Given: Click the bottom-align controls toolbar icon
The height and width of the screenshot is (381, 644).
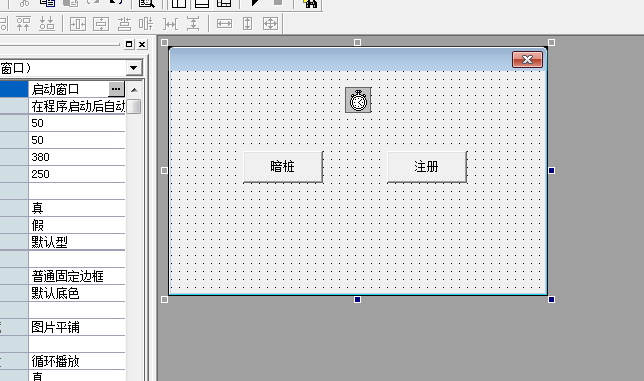Looking at the screenshot, I should pyautogui.click(x=47, y=24).
